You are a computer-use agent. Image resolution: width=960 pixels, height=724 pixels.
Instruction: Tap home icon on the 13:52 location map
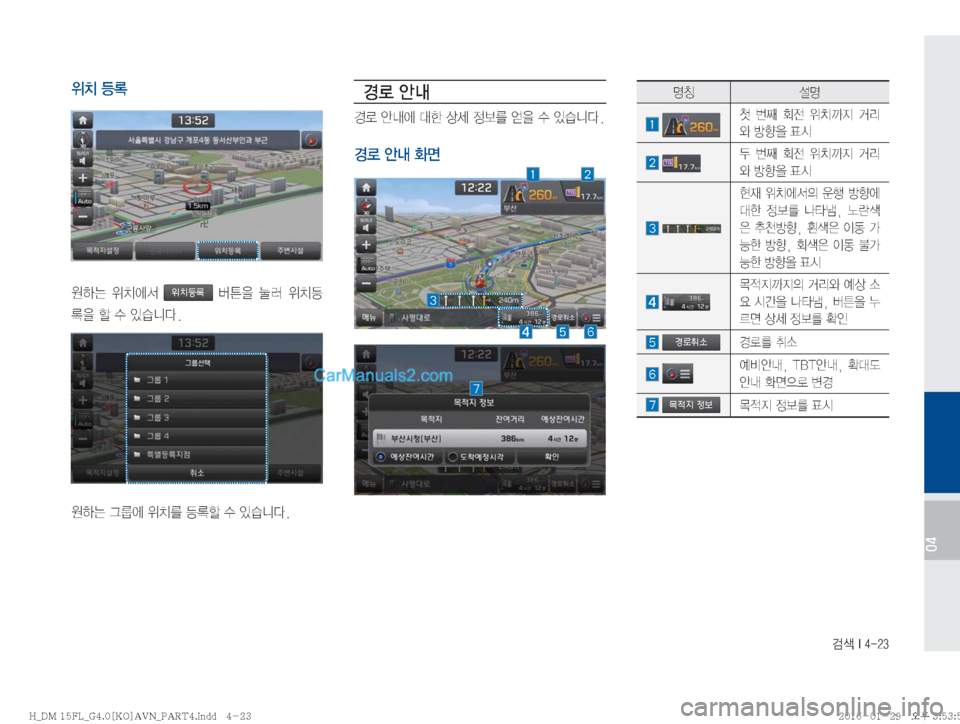point(83,120)
